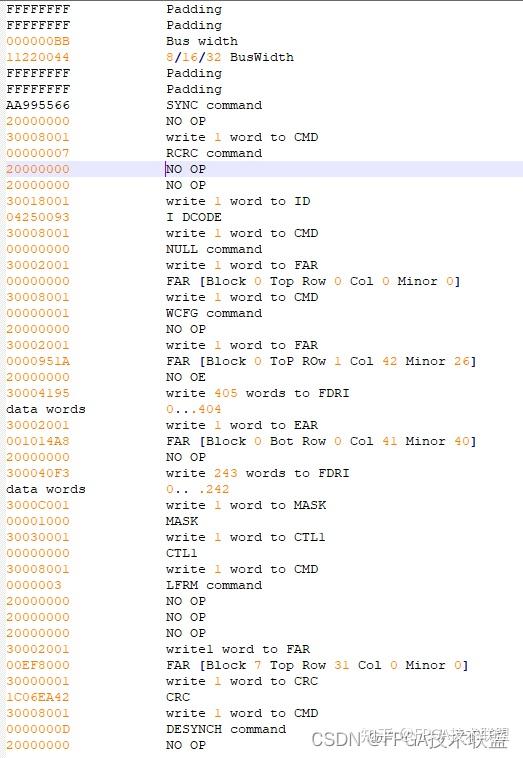Click the CRC value 1C06EA42
Image resolution: width=523 pixels, height=758 pixels.
(38, 697)
